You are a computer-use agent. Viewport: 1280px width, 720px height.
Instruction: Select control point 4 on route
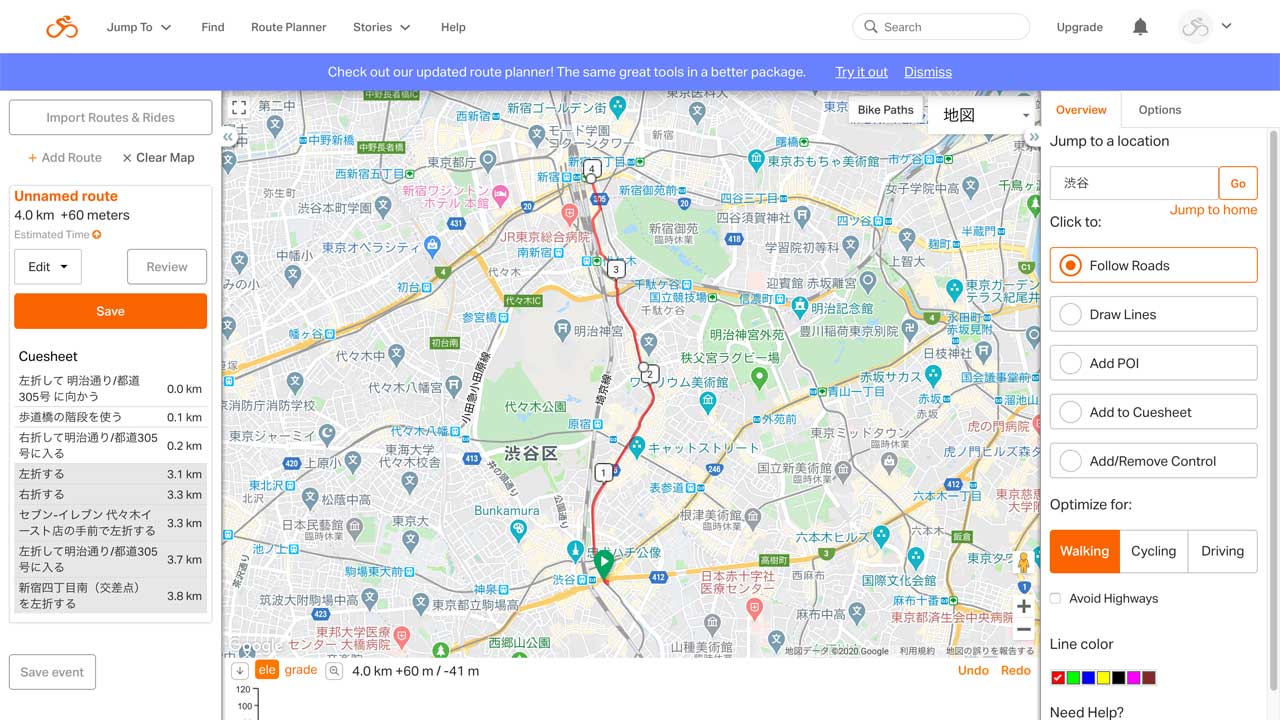click(592, 169)
